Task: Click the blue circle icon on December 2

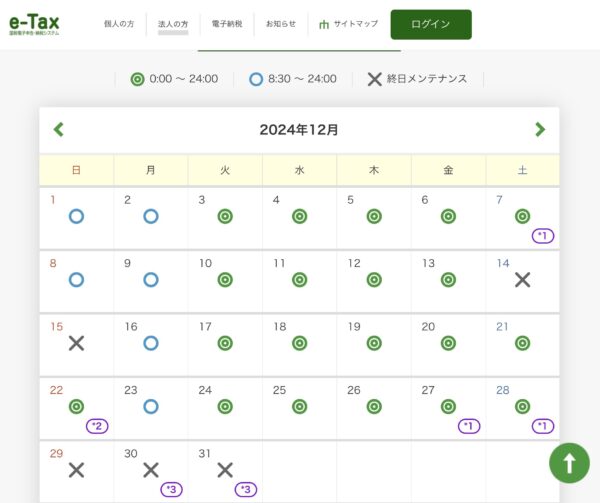Action: [151, 217]
